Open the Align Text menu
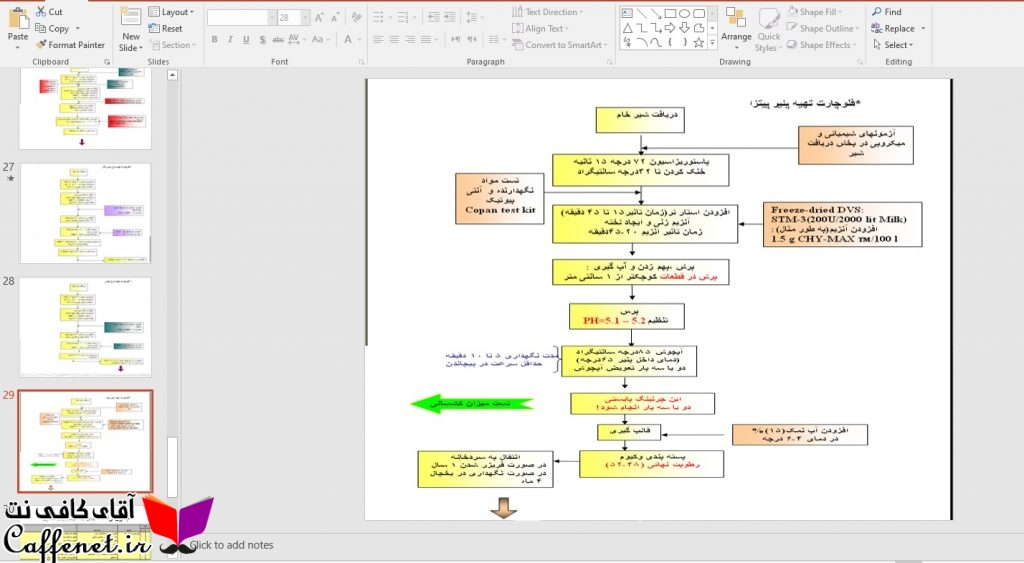The height and width of the screenshot is (563, 1024). point(539,29)
